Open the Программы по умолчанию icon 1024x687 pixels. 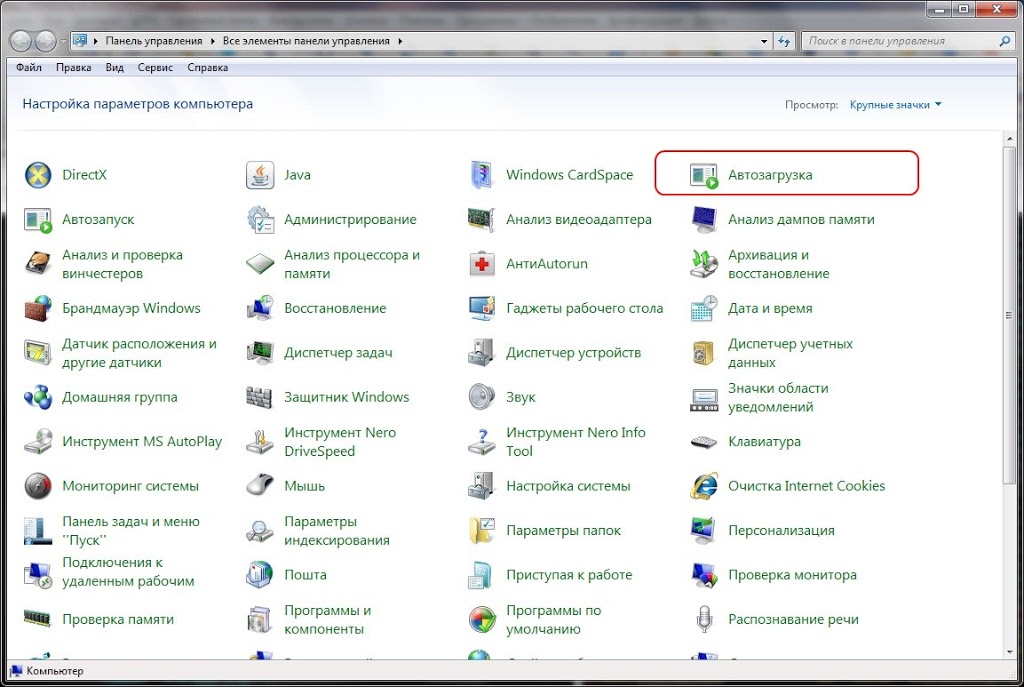click(482, 619)
